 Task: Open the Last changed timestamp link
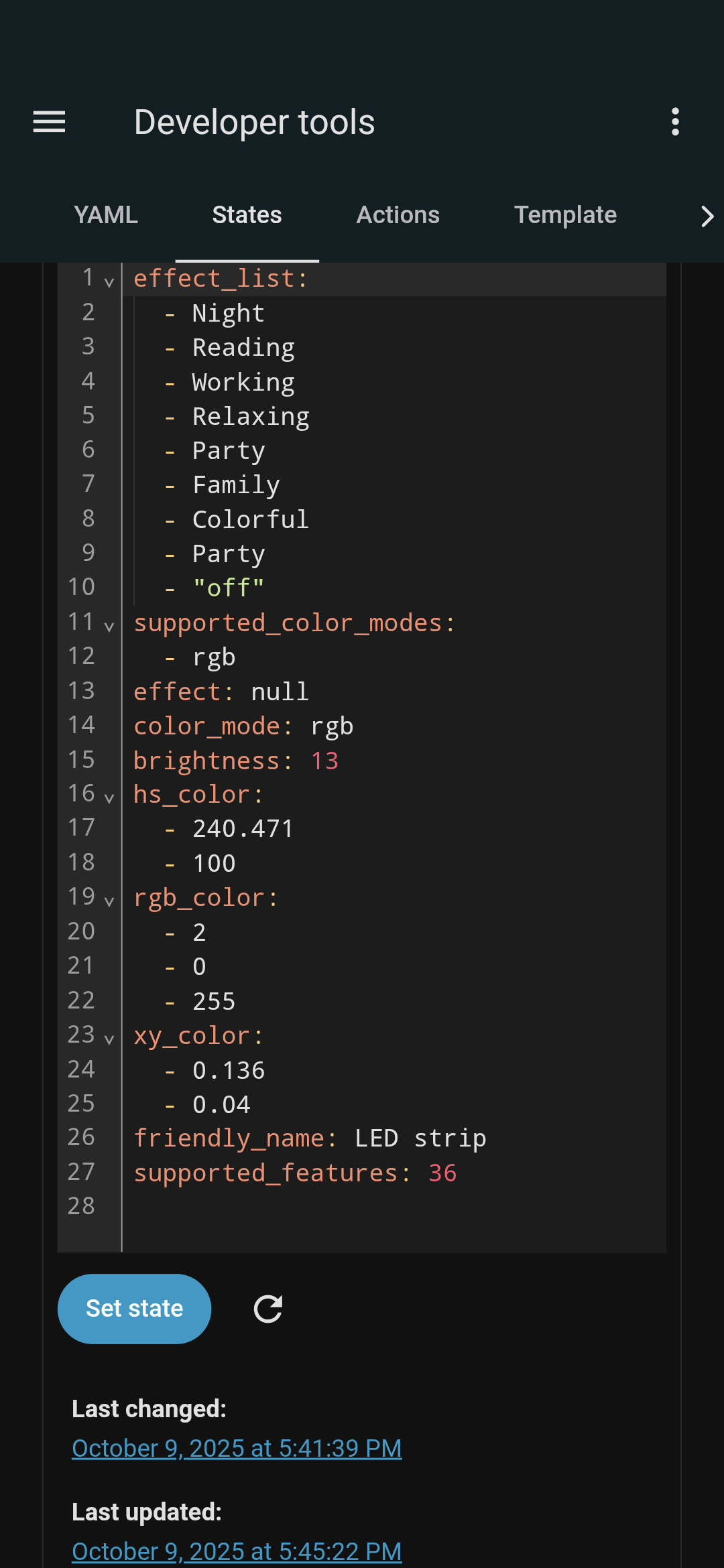pos(237,1448)
